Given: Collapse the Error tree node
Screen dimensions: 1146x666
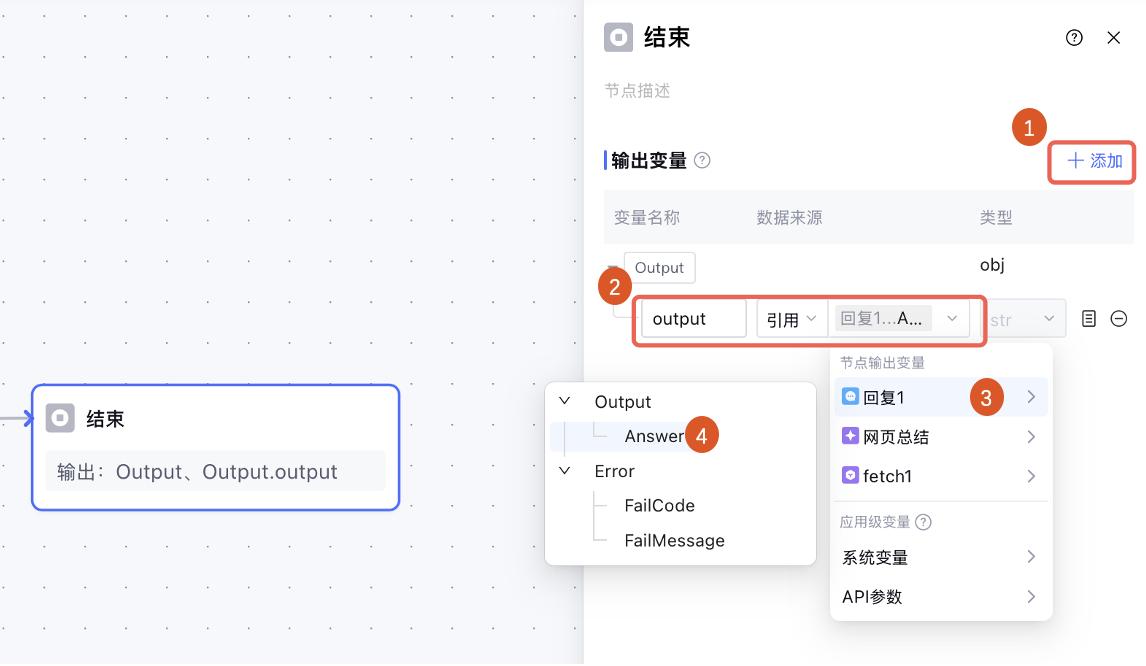Looking at the screenshot, I should pos(565,470).
